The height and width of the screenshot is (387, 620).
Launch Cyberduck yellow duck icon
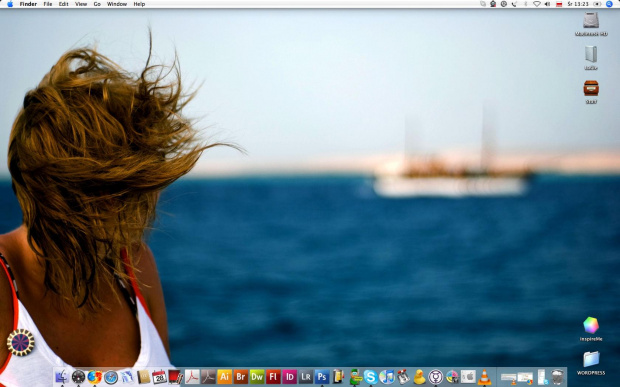419,377
